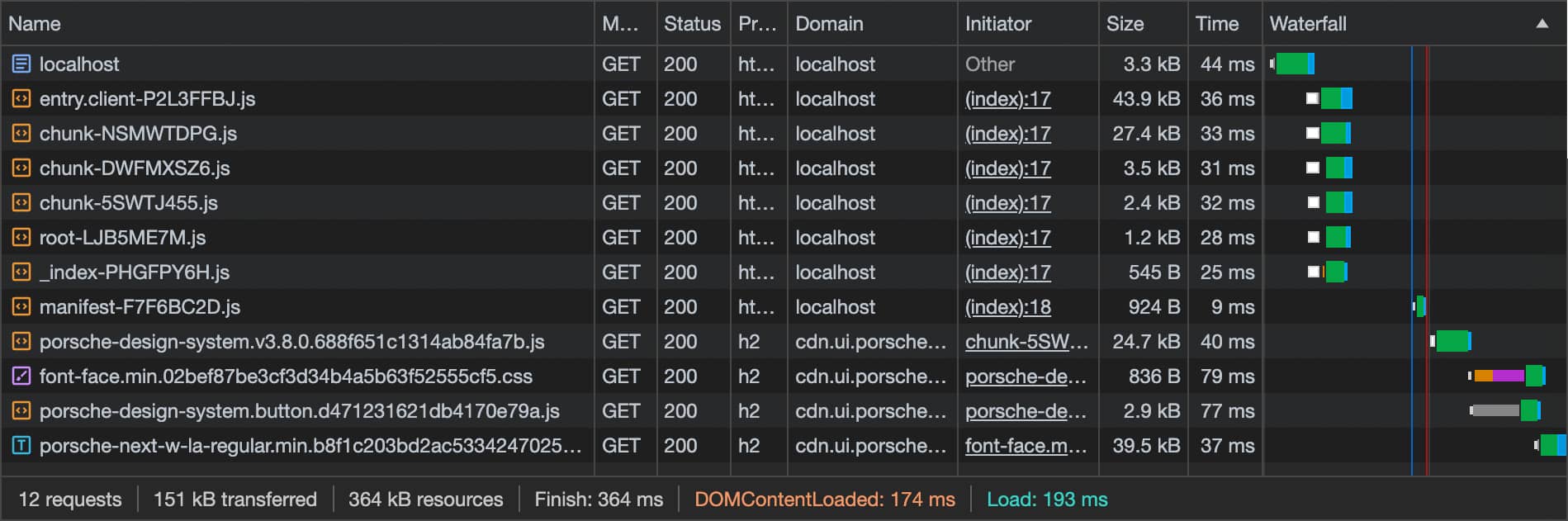Click the font icon for porsche-next-w-la-regular
The height and width of the screenshot is (521, 1568).
pos(21,446)
